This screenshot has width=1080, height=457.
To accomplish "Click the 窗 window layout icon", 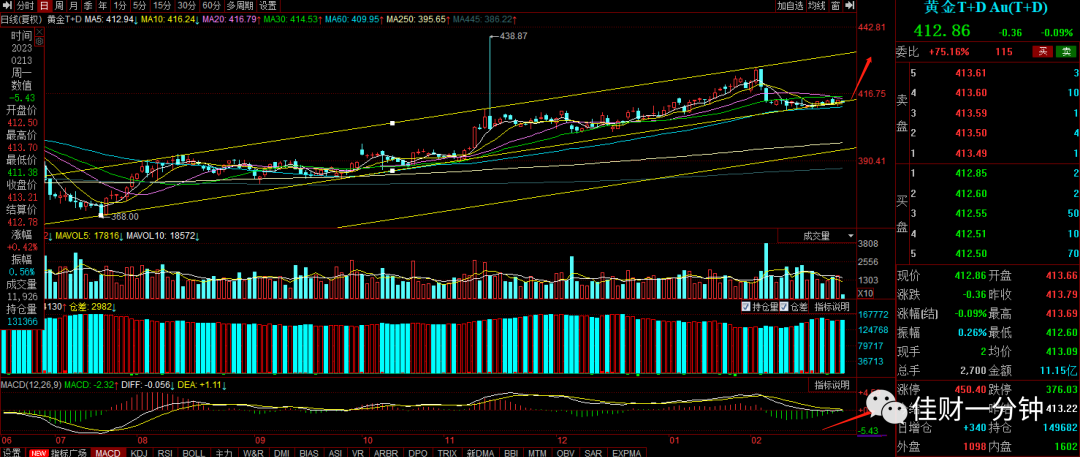I will (x=835, y=6).
